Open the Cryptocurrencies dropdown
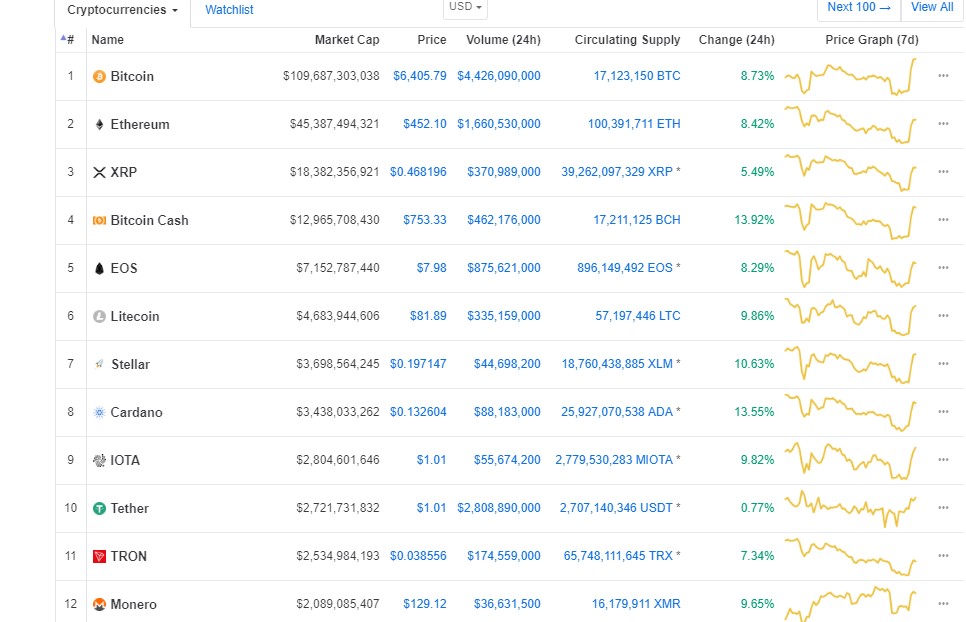 [x=123, y=10]
